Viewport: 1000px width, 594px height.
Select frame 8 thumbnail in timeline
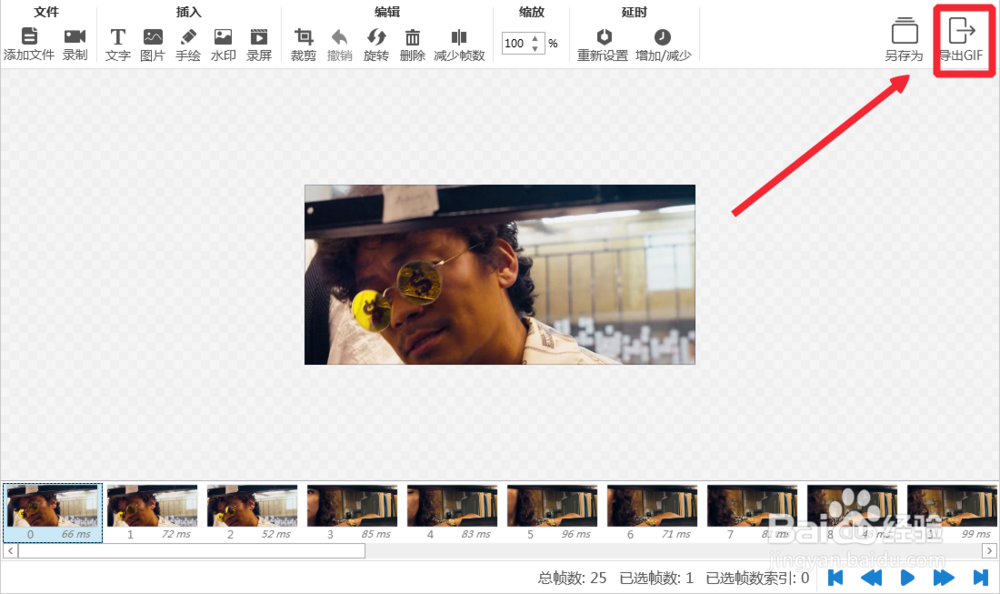(853, 513)
